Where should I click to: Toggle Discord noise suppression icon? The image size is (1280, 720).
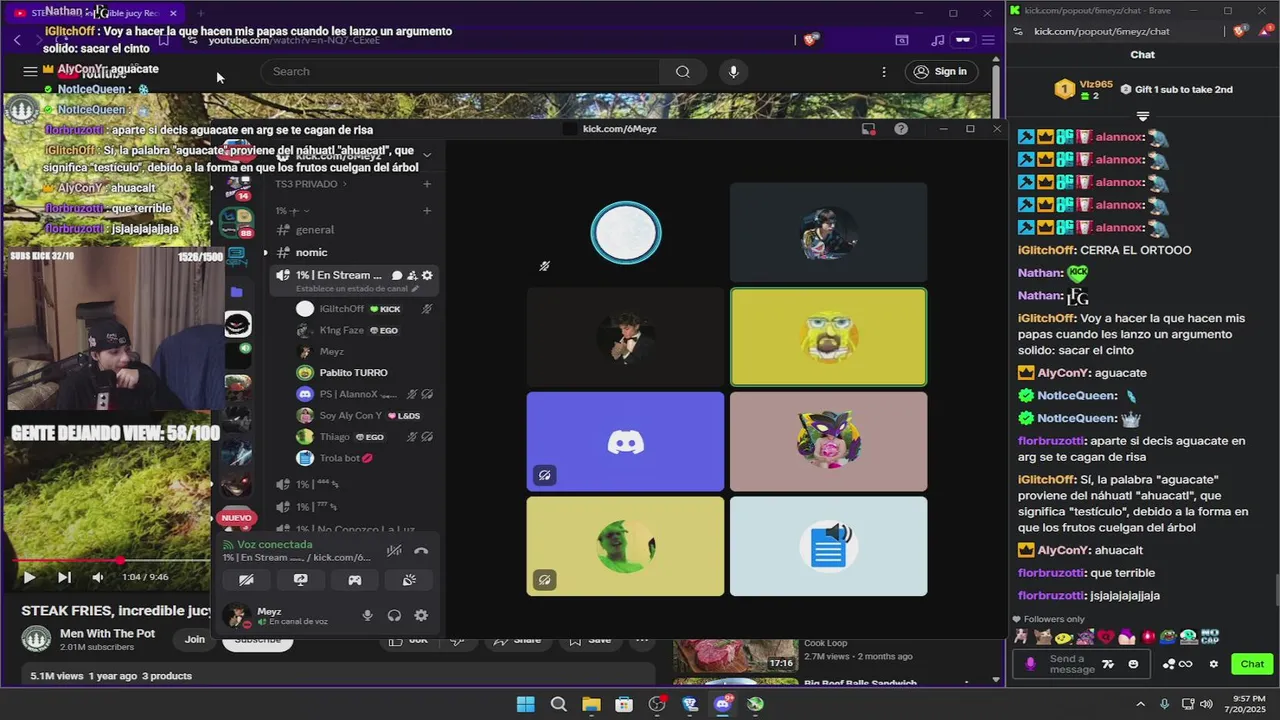point(395,550)
